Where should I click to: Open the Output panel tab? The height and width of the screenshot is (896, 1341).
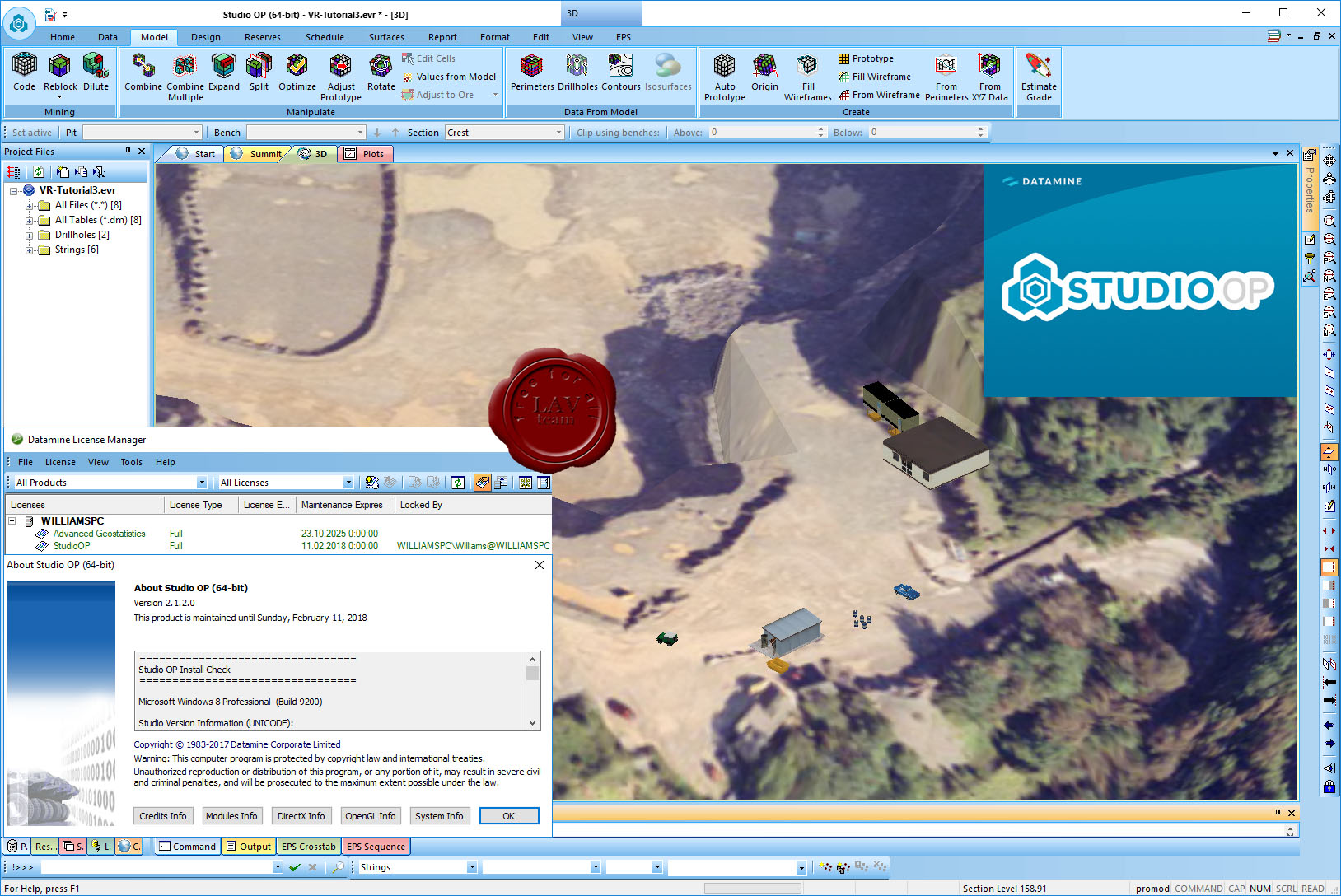point(249,847)
